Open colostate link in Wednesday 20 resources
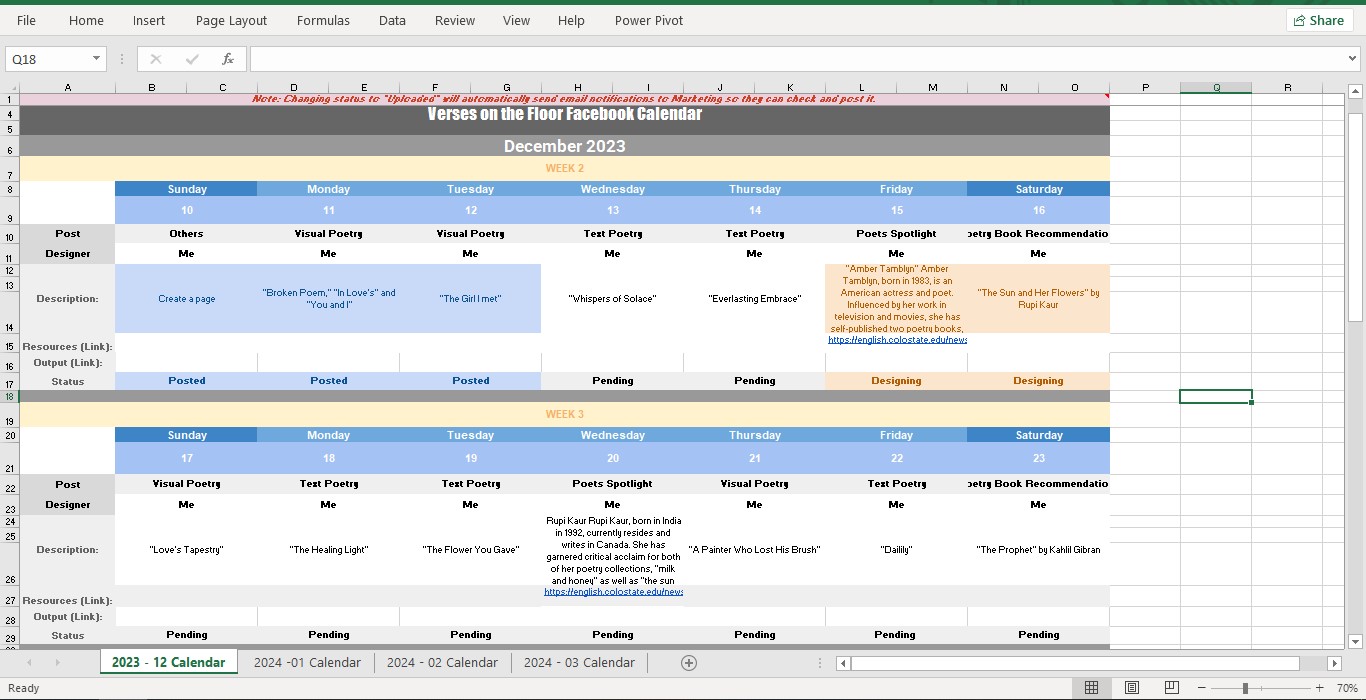 [613, 592]
